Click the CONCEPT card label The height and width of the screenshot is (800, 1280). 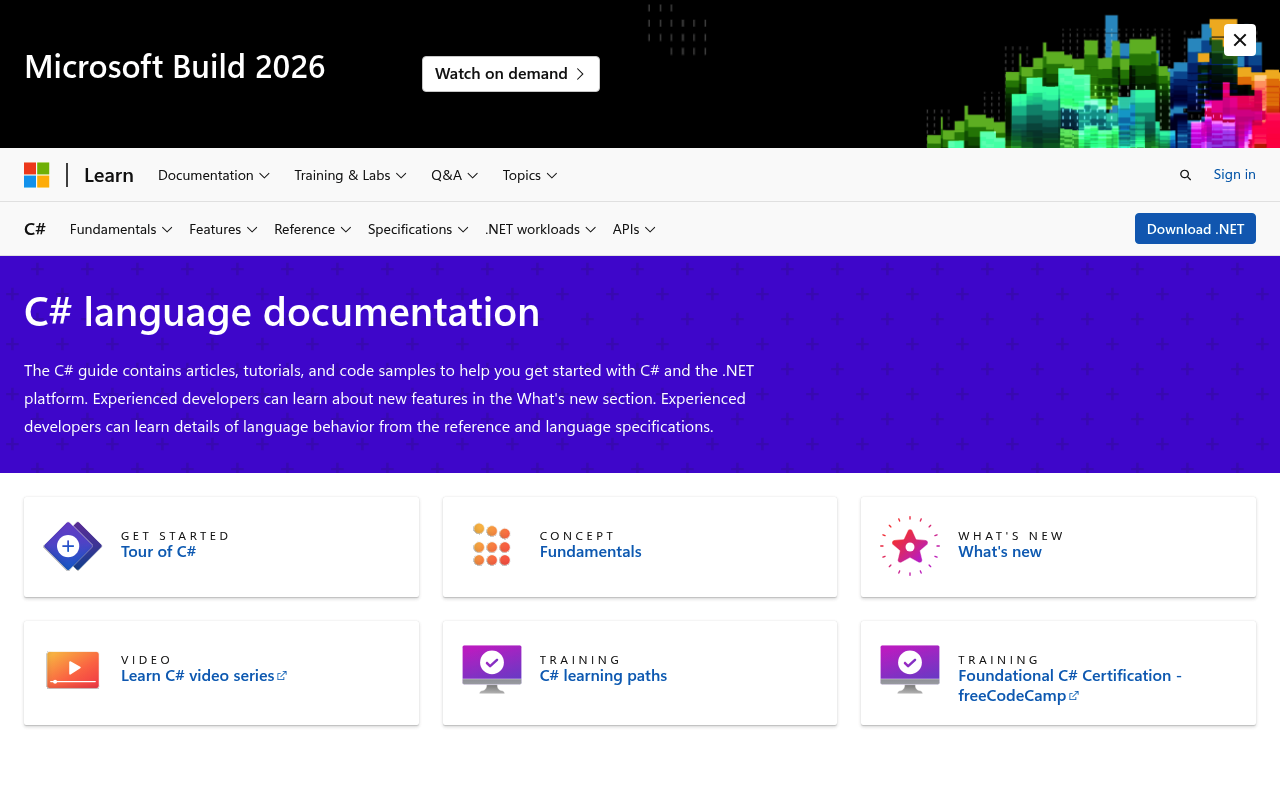577,536
